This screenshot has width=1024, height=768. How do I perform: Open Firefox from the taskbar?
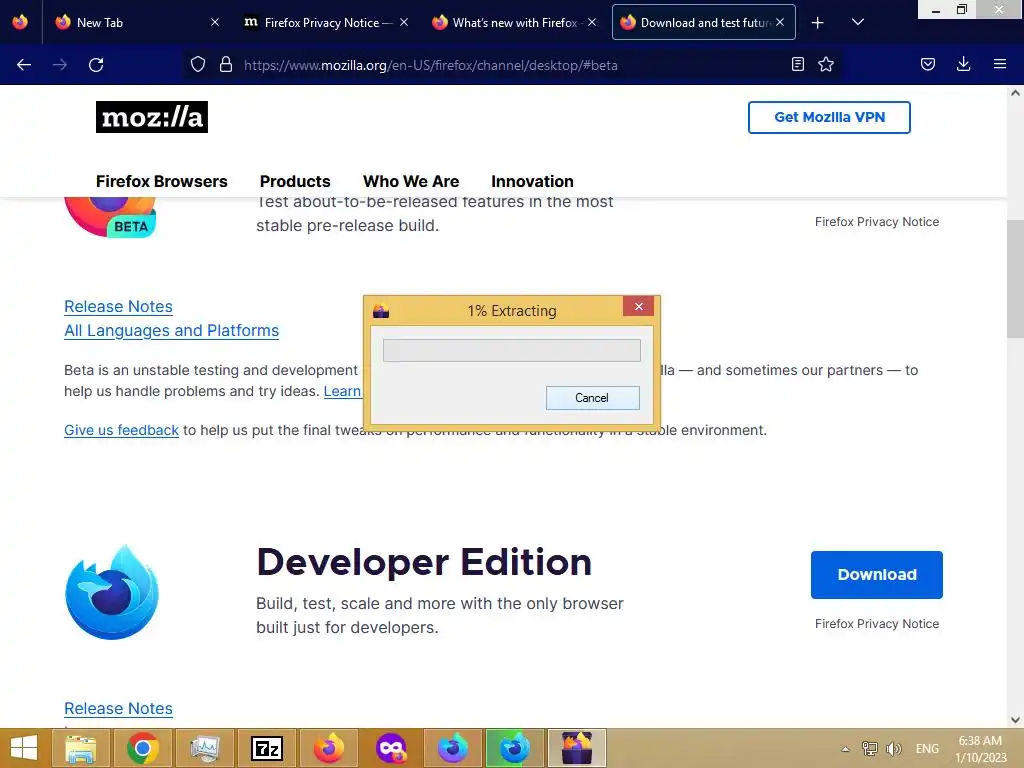coord(328,748)
